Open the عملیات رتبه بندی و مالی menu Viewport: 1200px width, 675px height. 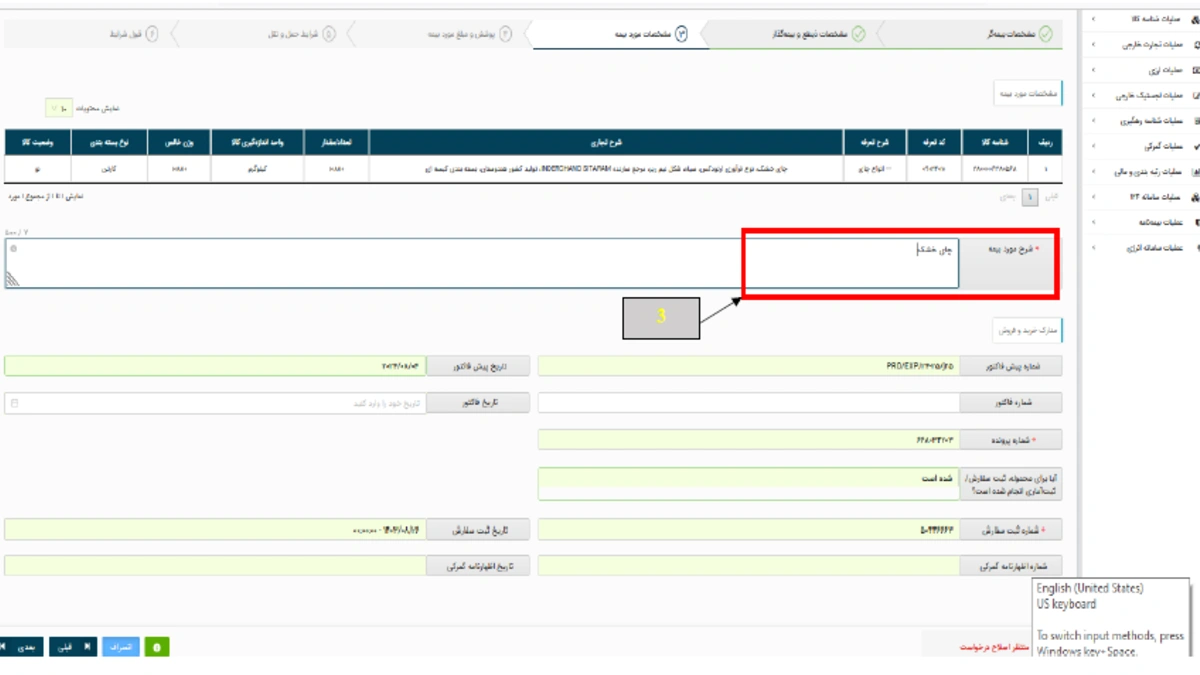[1140, 171]
